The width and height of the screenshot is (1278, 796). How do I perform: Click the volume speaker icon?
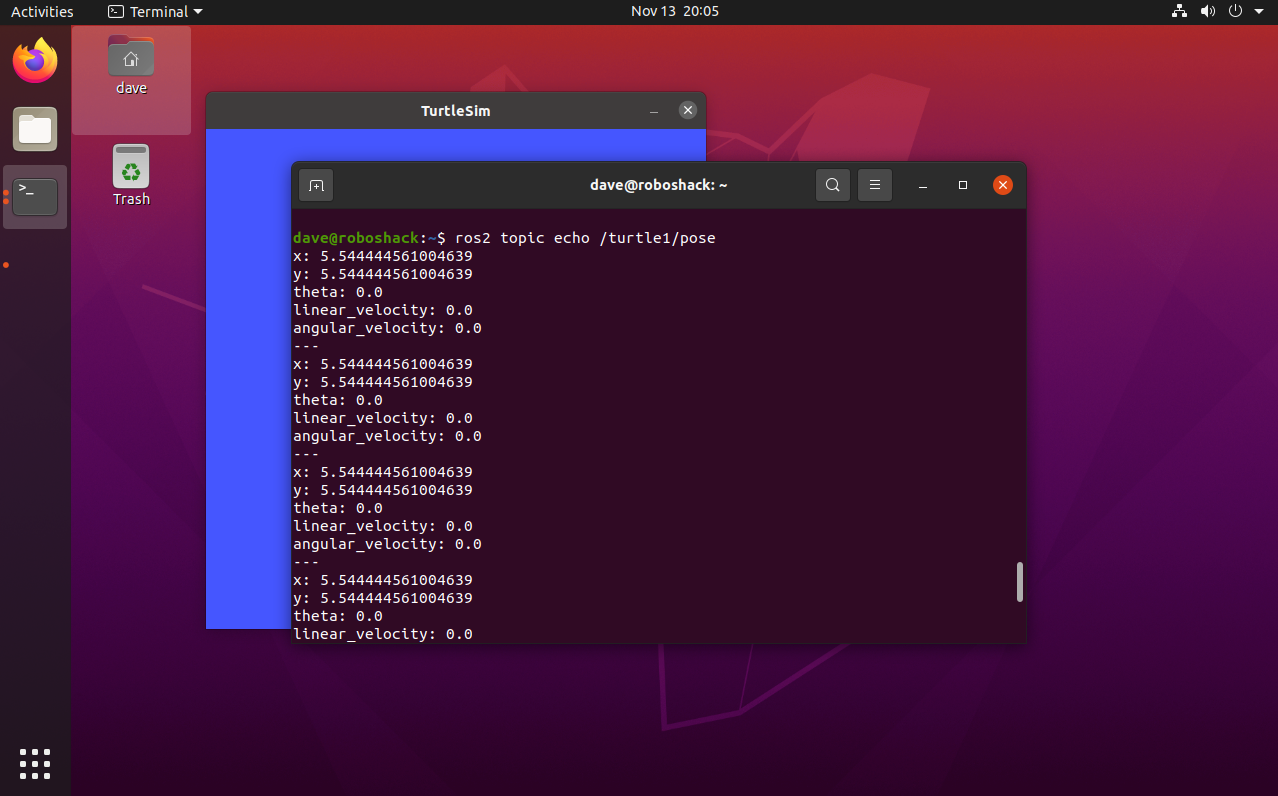click(1207, 11)
